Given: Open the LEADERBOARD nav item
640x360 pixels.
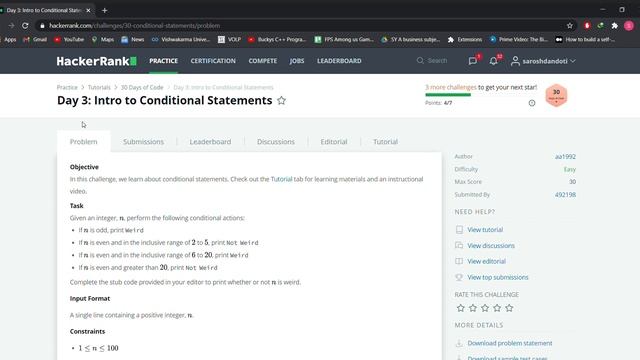Looking at the screenshot, I should [339, 61].
